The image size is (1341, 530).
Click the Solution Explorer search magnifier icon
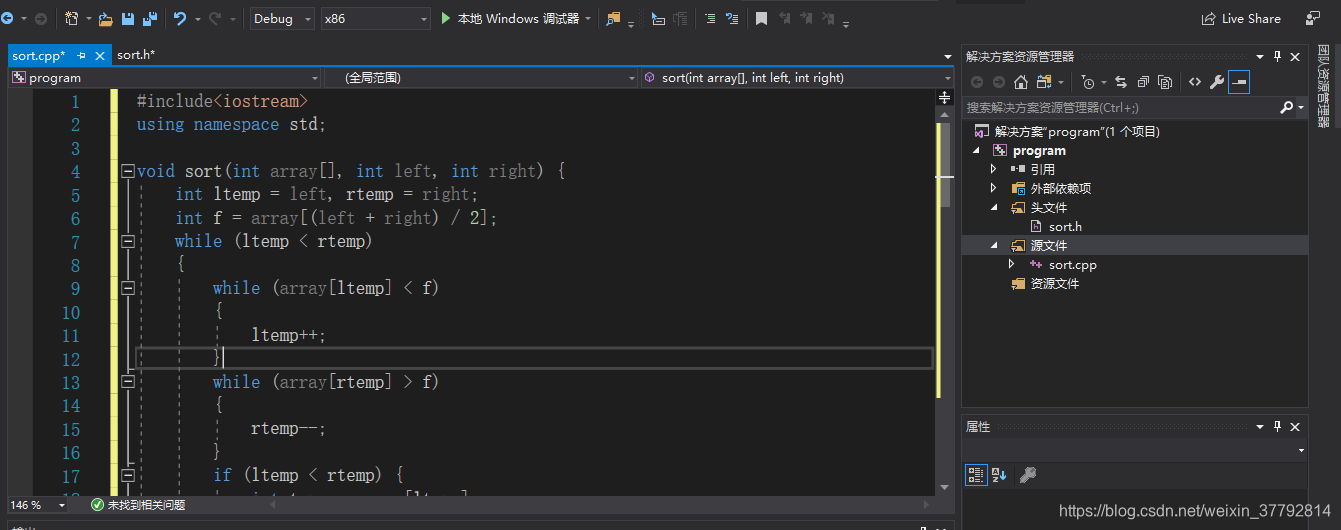[x=1287, y=107]
